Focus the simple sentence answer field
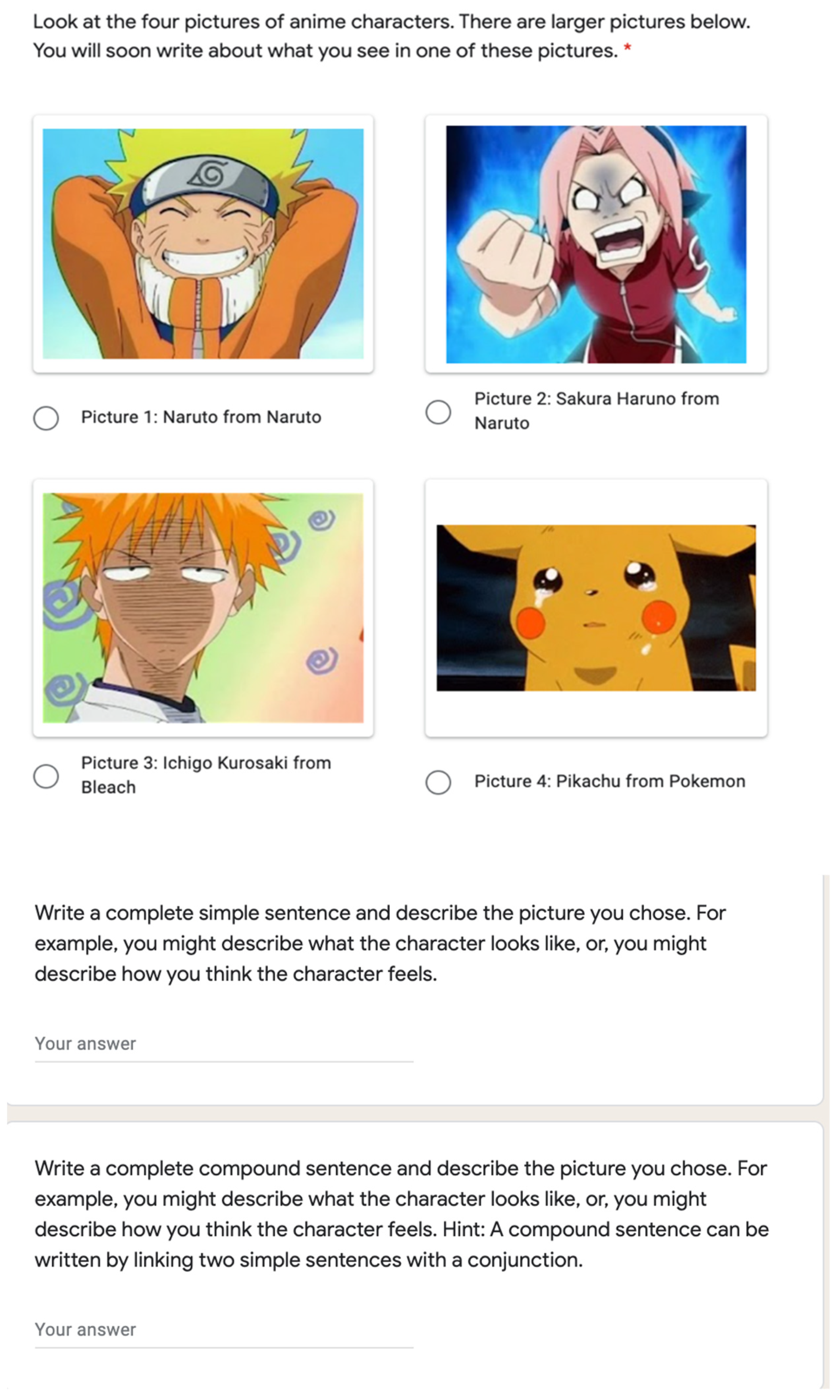 point(224,1043)
